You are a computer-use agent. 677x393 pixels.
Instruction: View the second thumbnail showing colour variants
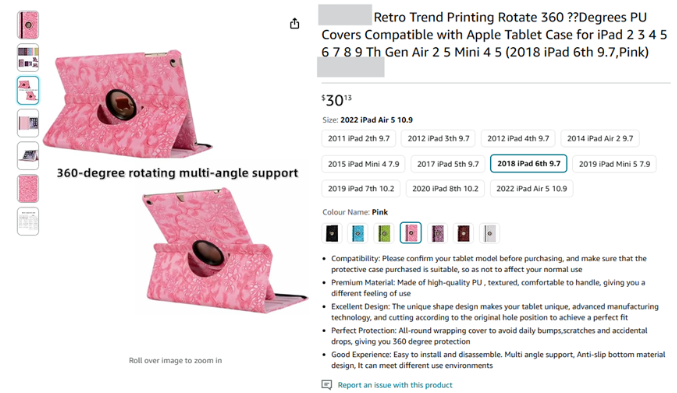28,58
